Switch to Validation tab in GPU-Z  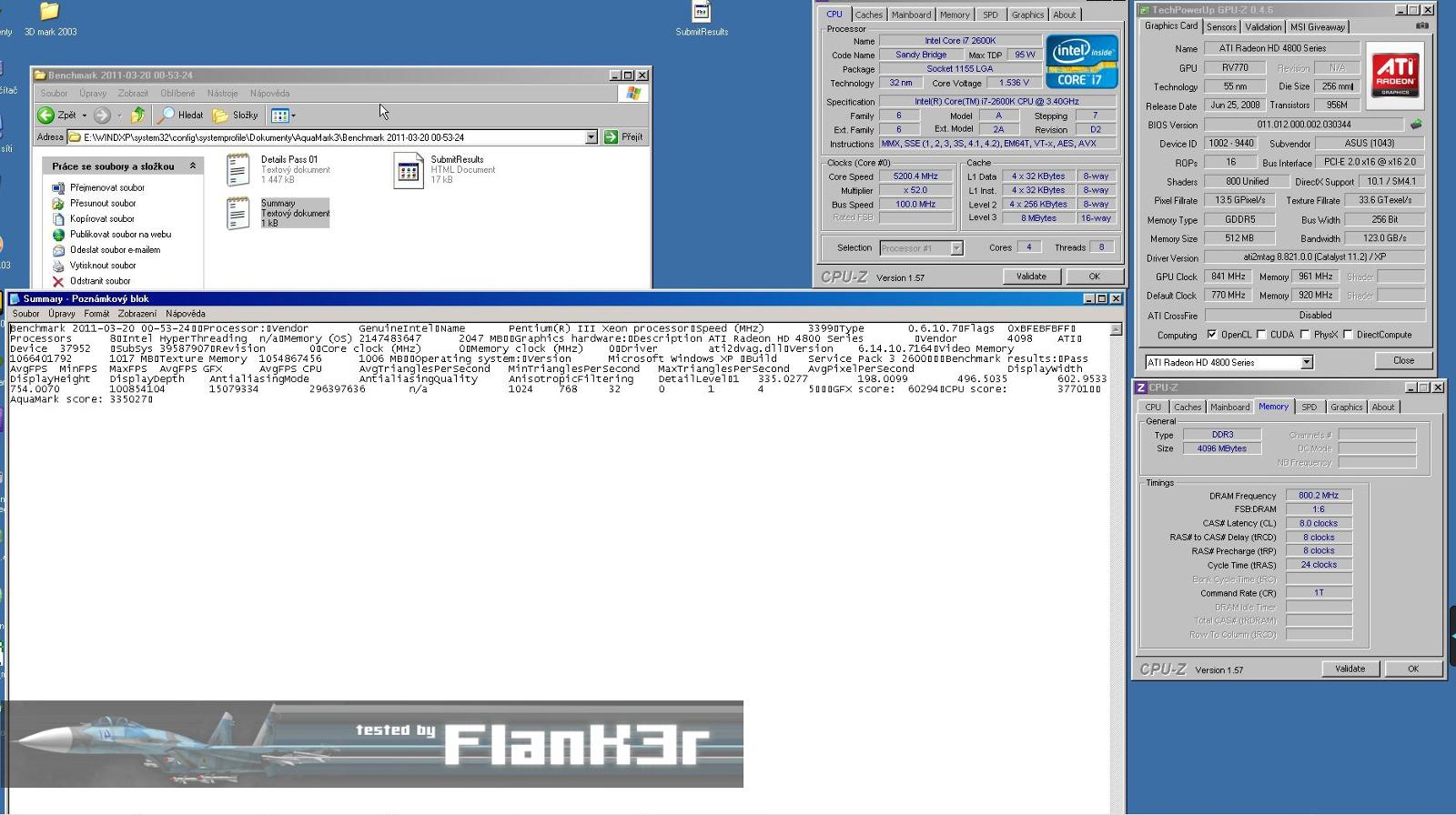click(x=1263, y=27)
